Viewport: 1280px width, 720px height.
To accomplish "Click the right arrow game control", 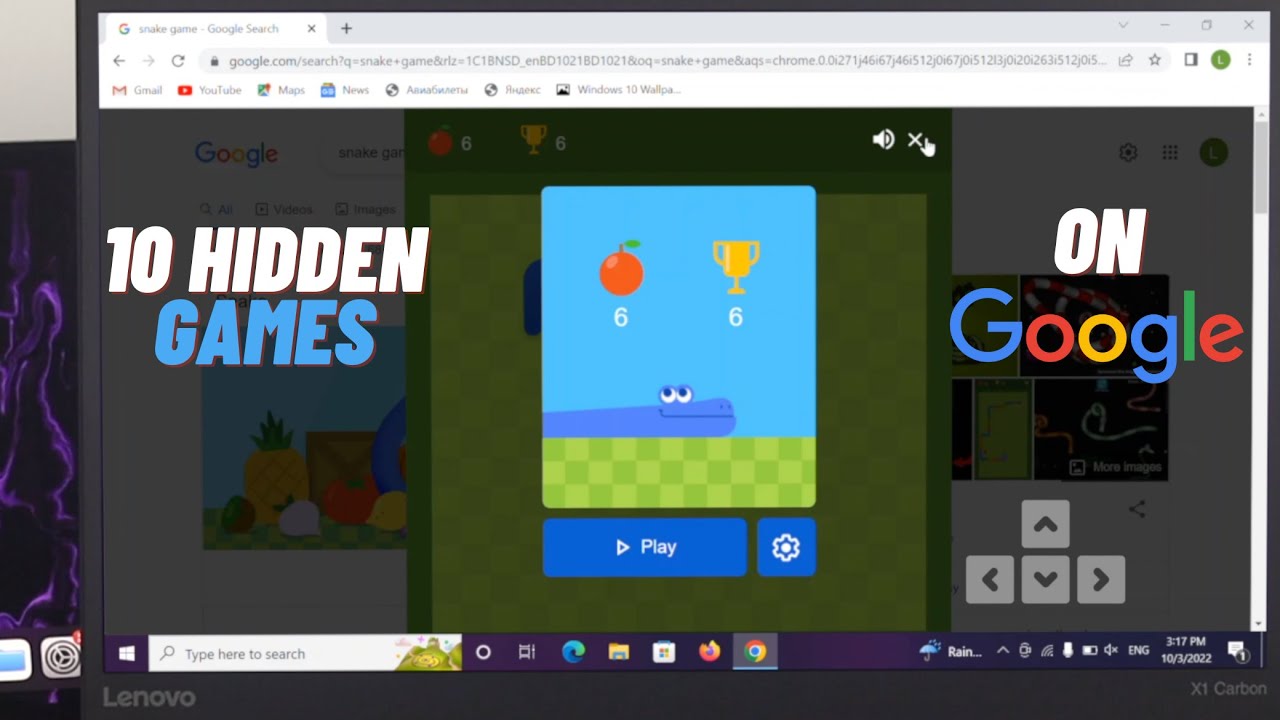I will coord(1101,580).
